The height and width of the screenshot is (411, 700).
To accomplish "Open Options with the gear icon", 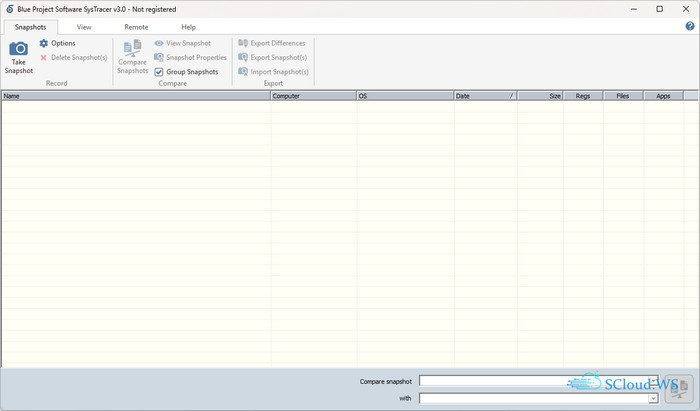I will coord(44,43).
